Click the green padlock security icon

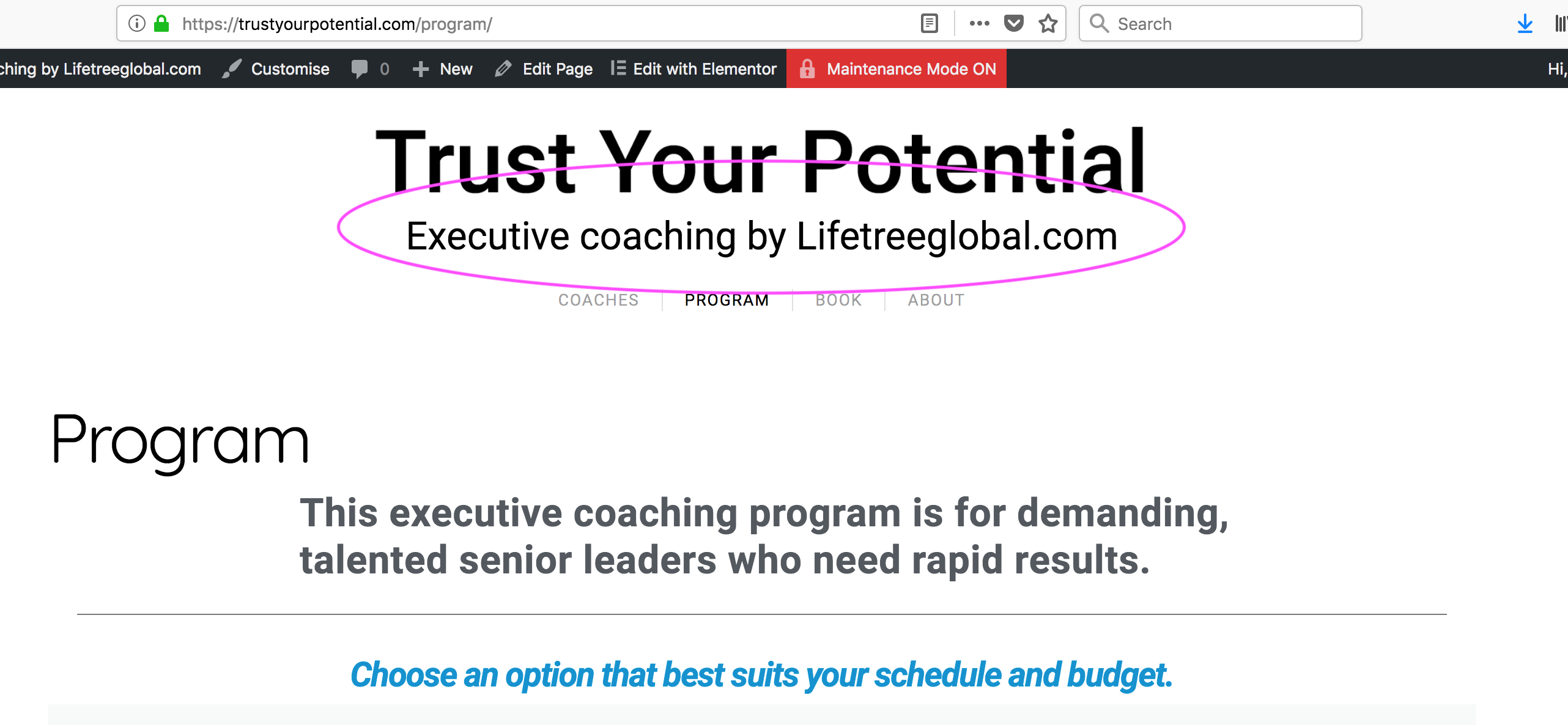(161, 24)
